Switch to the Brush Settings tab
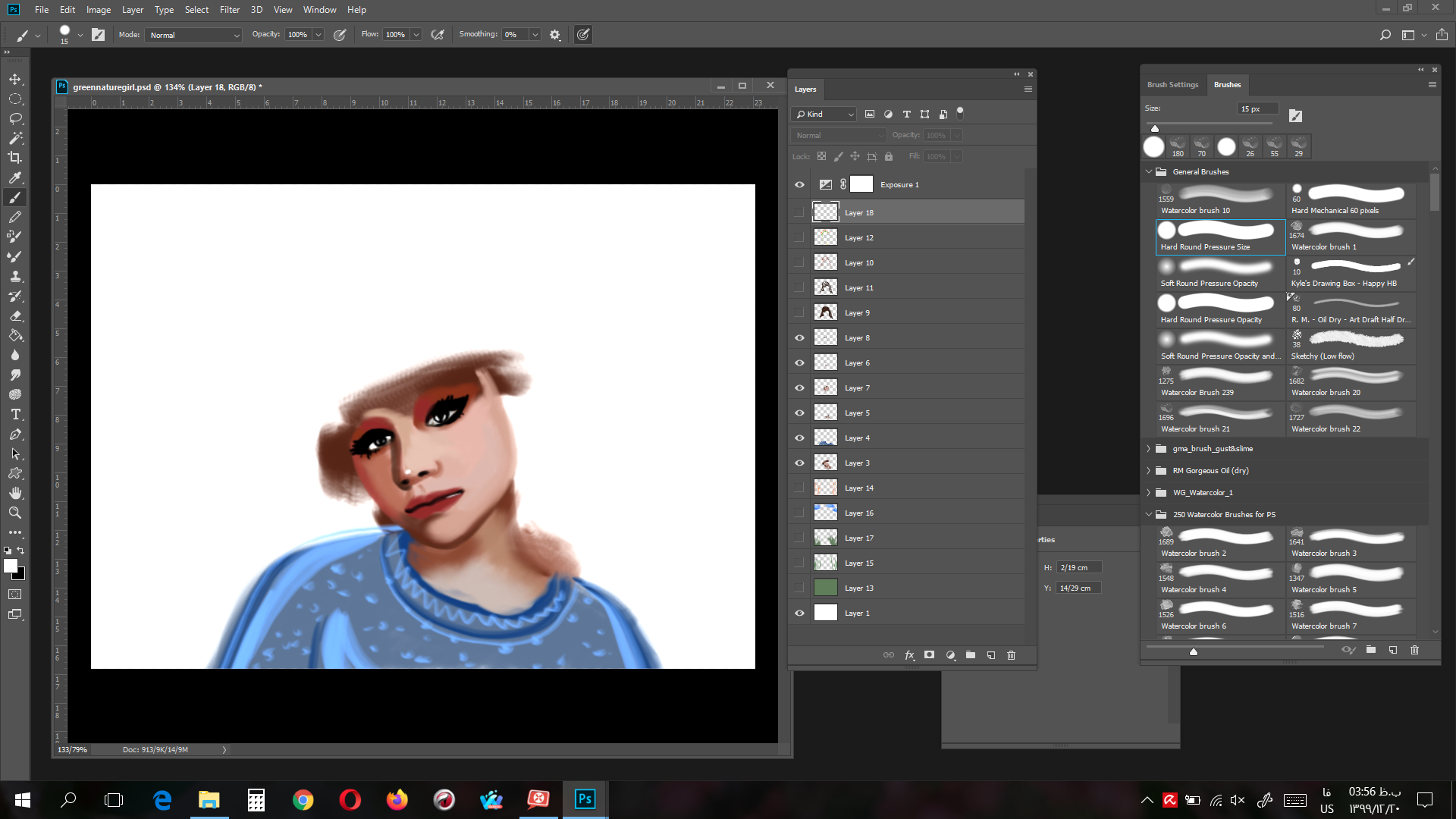 (1172, 85)
